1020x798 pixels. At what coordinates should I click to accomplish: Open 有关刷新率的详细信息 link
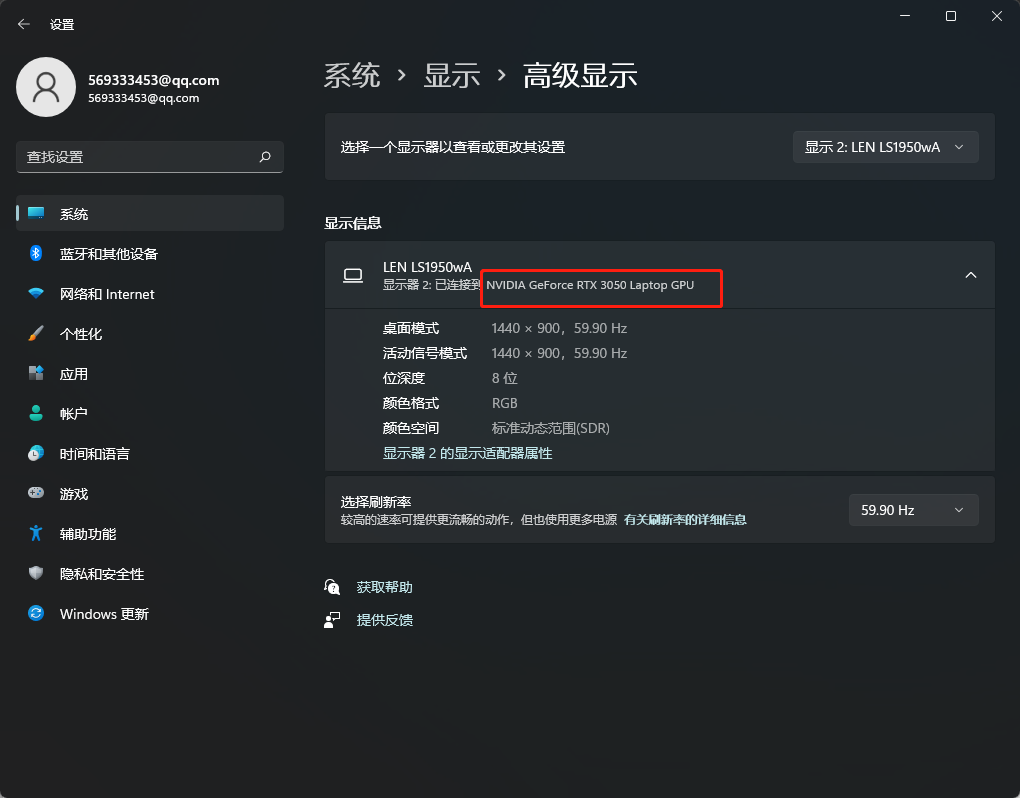coord(685,520)
